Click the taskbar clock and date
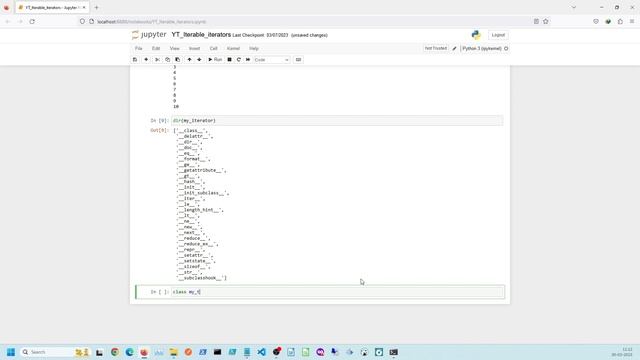 pos(622,352)
